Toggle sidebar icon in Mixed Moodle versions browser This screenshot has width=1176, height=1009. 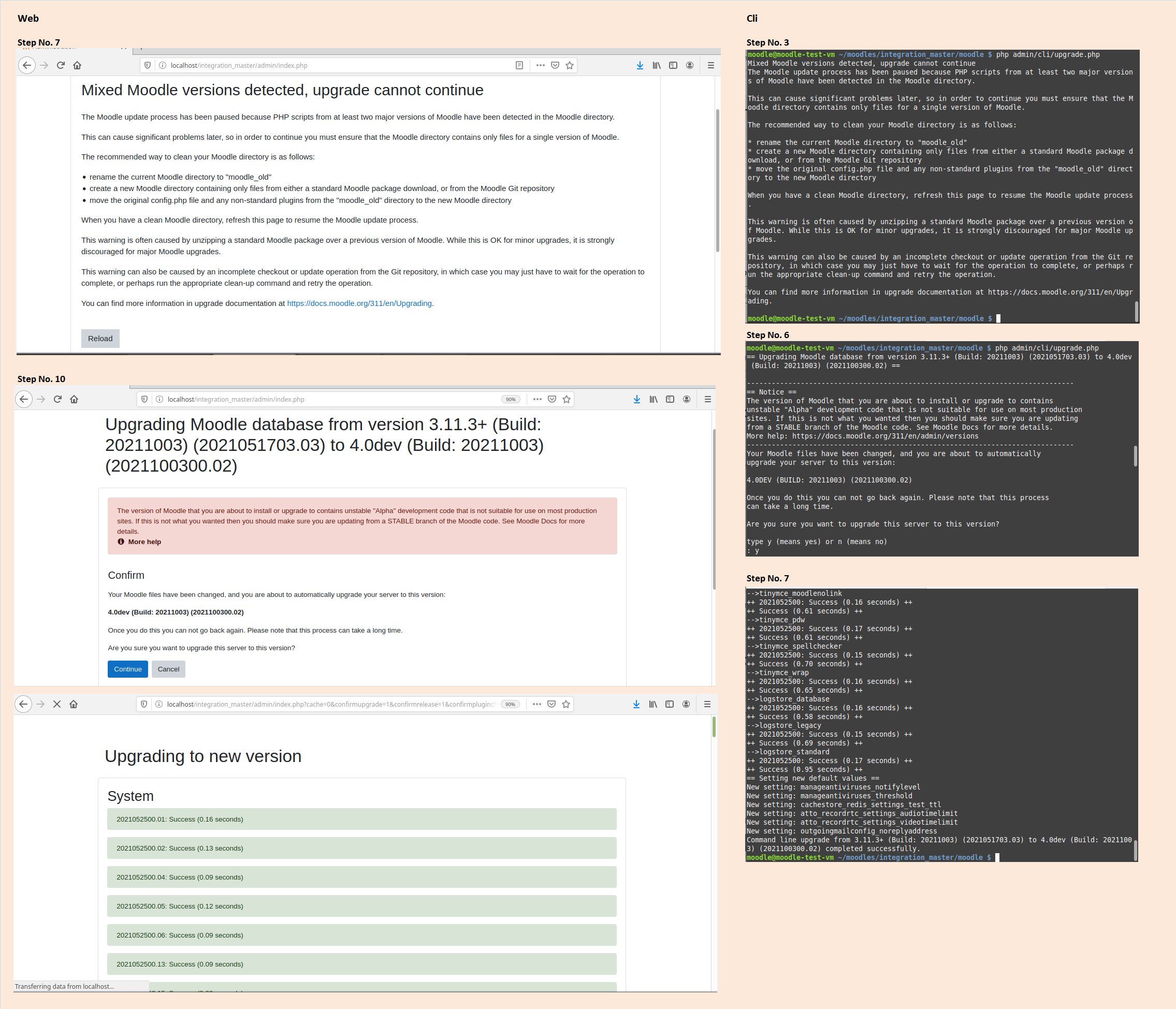click(673, 65)
